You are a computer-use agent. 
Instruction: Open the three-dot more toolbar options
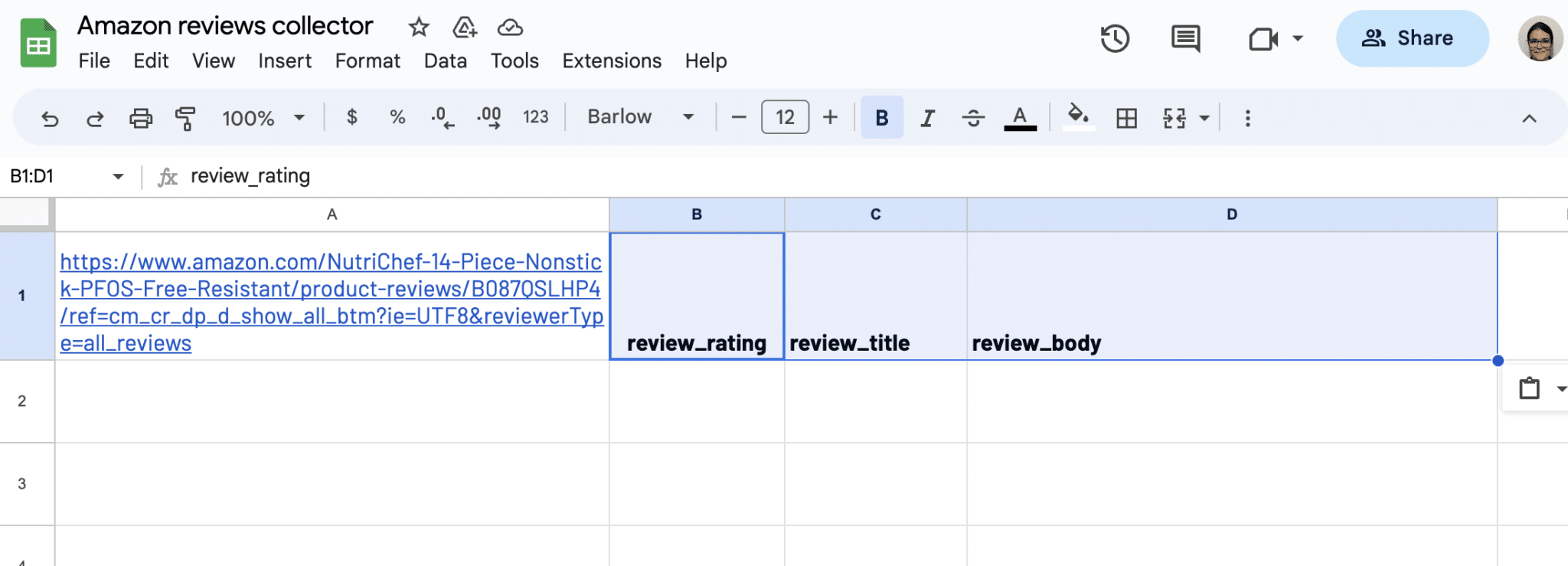coord(1248,118)
